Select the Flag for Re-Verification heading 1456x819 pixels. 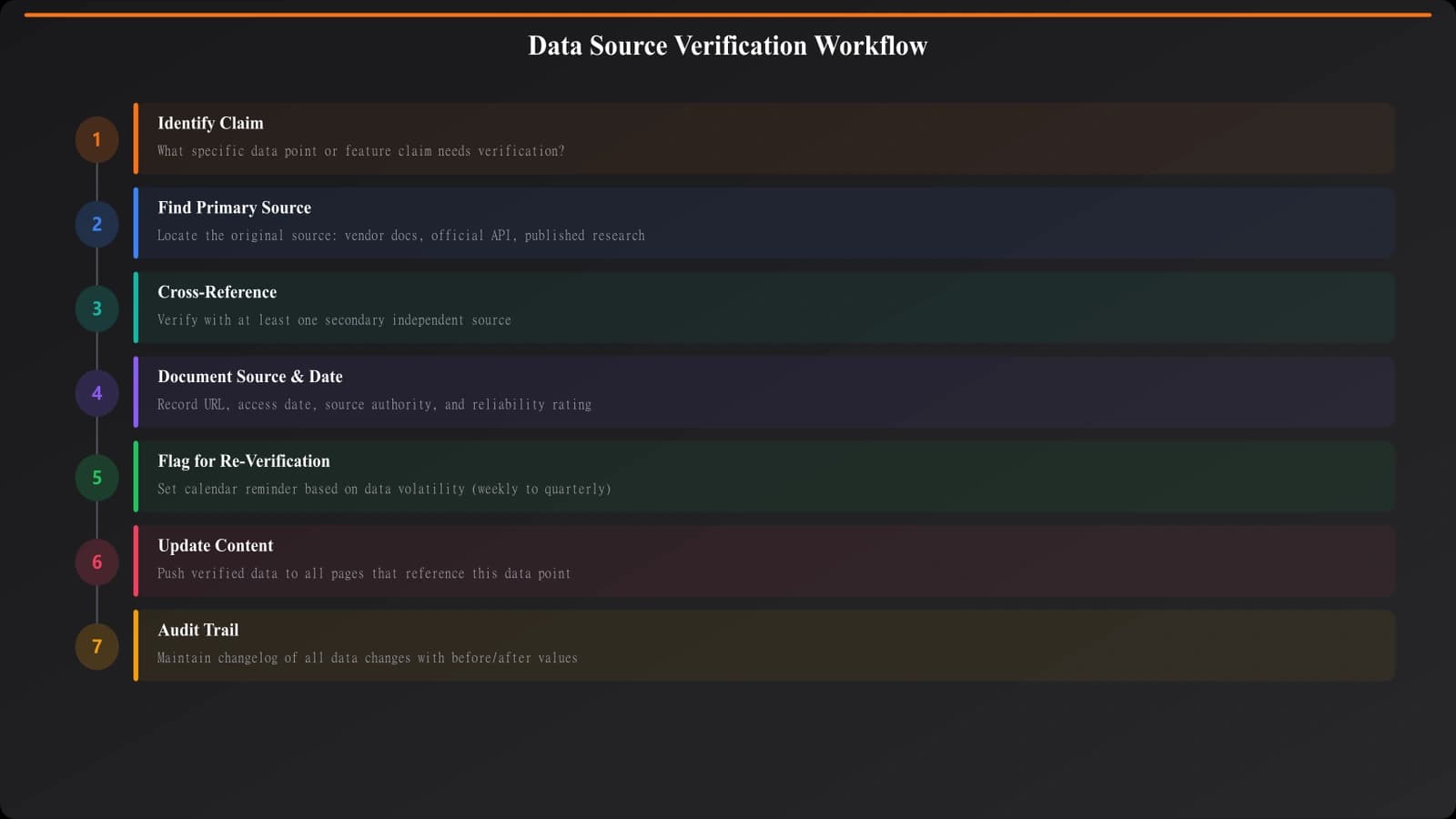tap(244, 460)
